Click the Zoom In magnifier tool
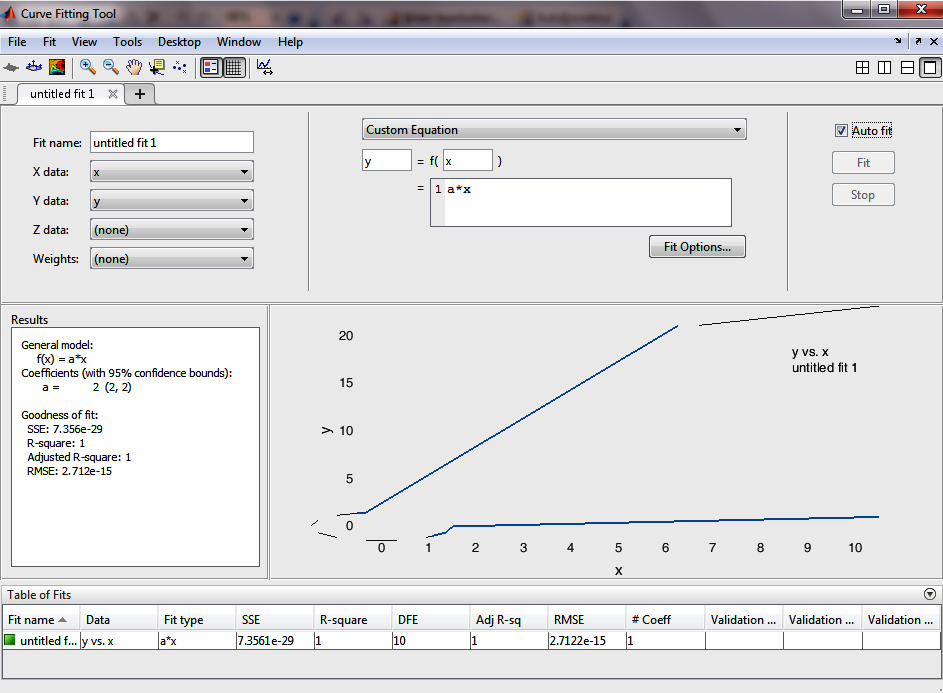Screen dimensions: 943x693 coord(88,67)
